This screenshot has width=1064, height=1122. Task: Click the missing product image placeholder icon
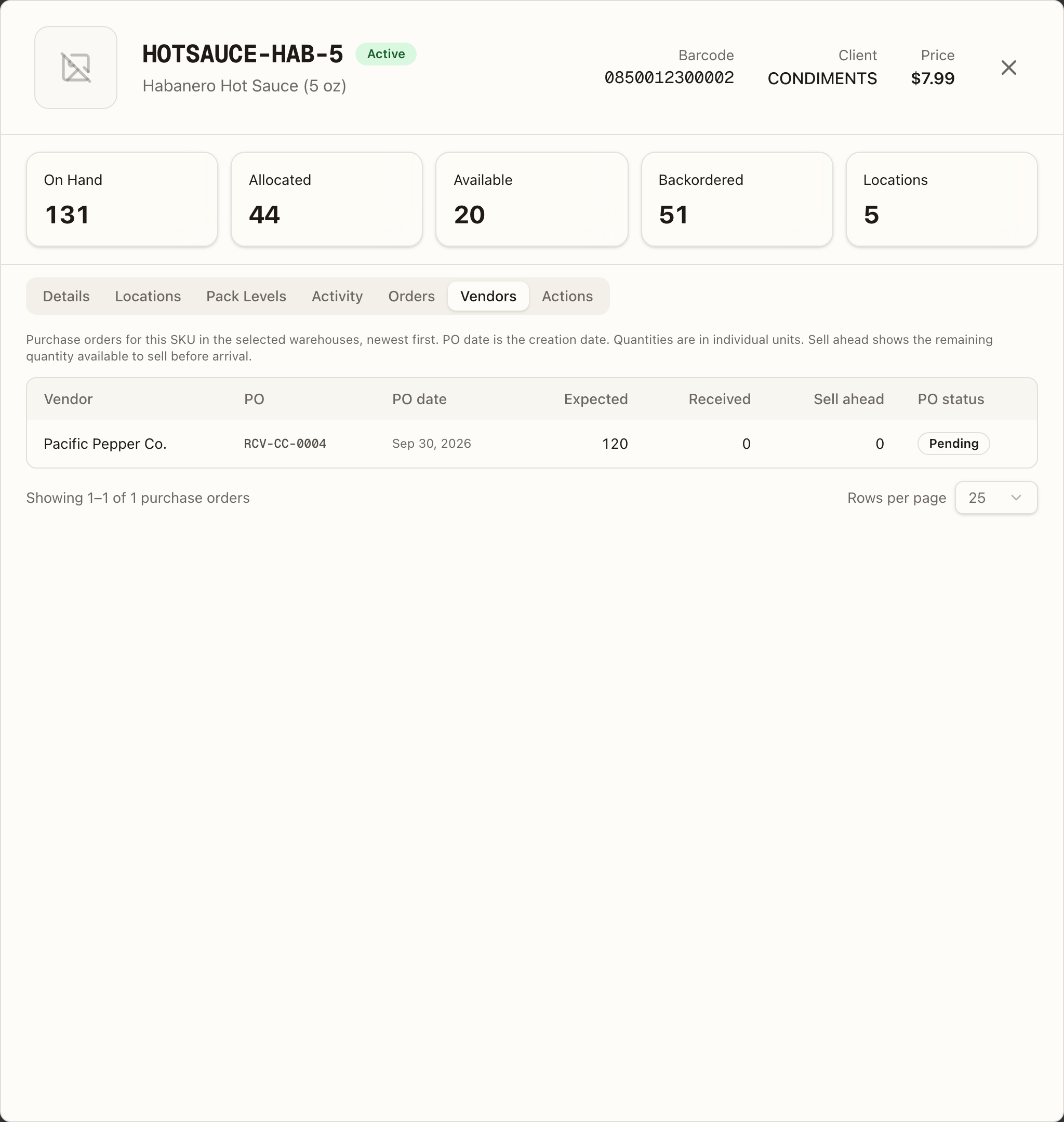pos(75,68)
